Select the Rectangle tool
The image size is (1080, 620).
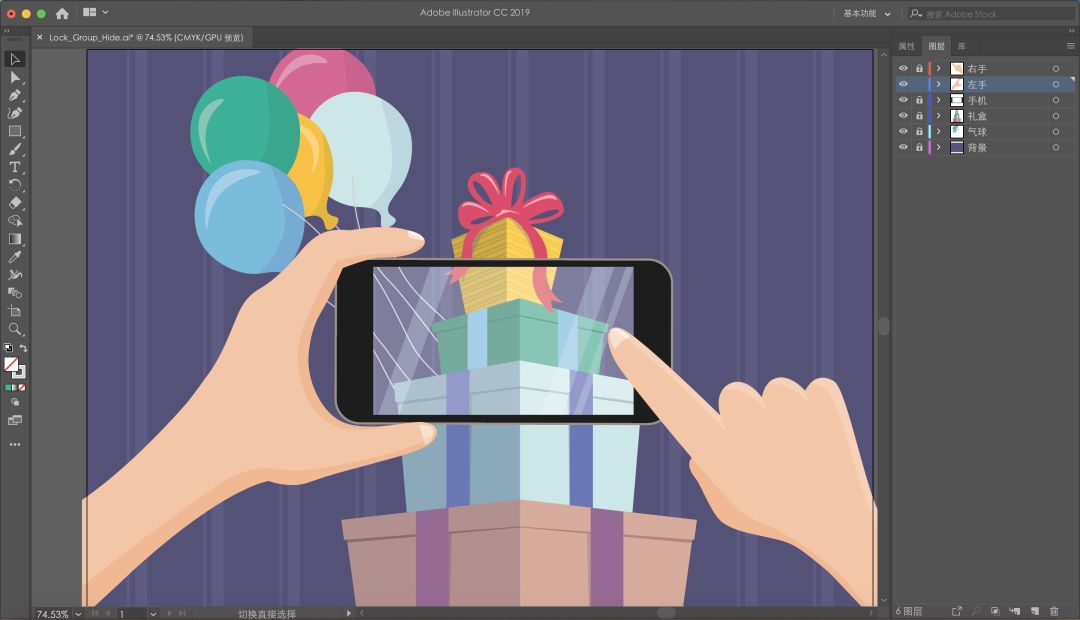(15, 131)
